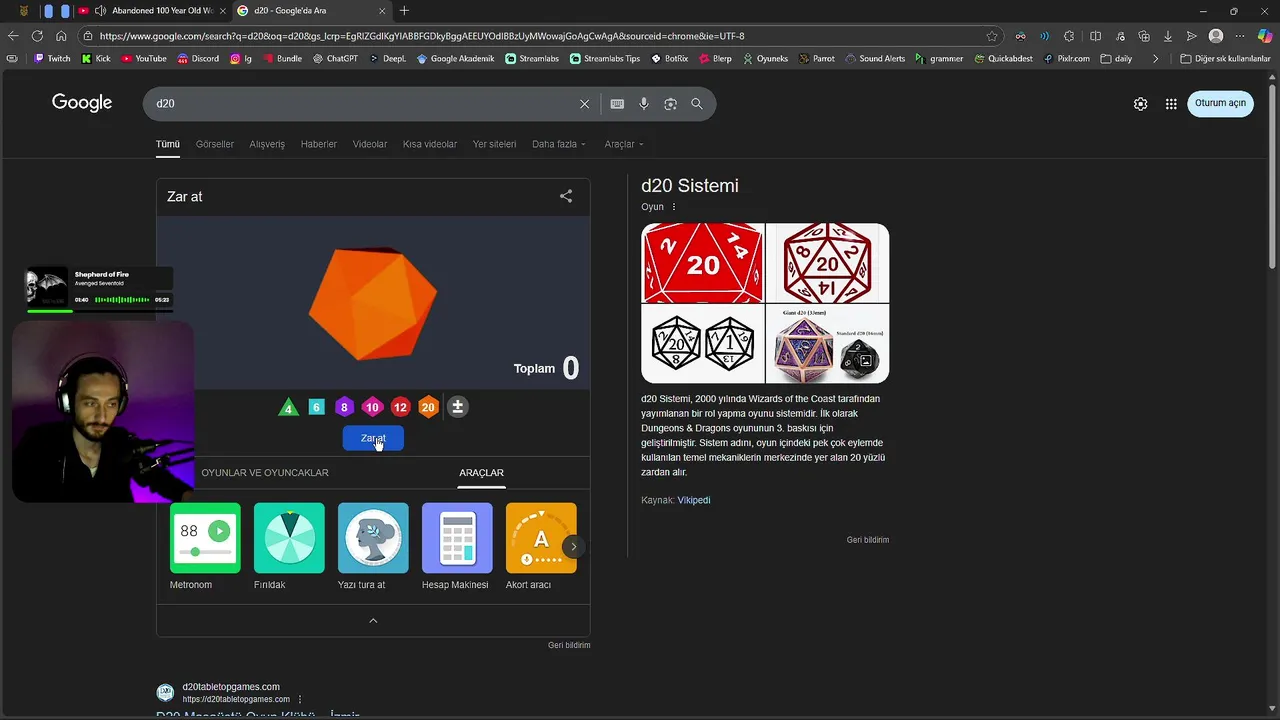Click Geri bildirim under knowledge panel

click(868, 540)
